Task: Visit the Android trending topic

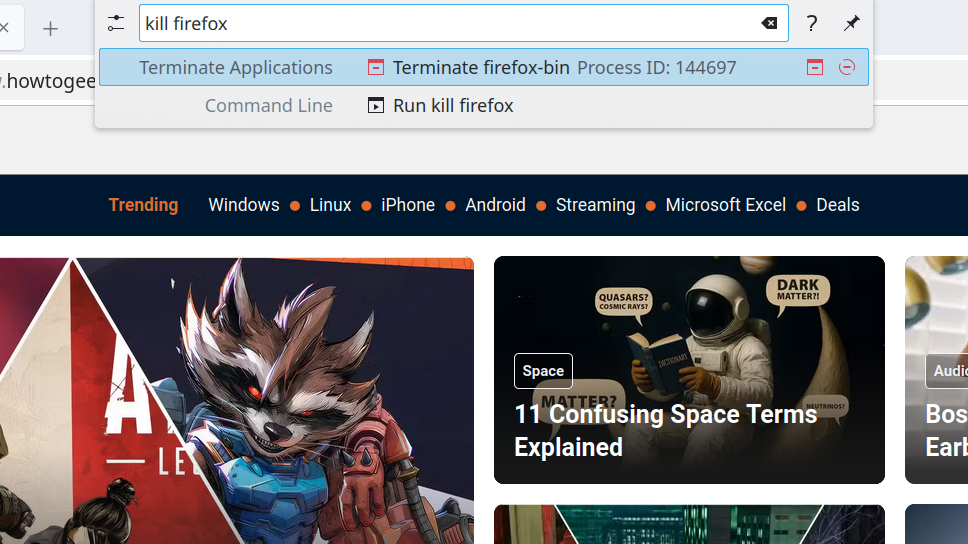Action: pos(495,205)
